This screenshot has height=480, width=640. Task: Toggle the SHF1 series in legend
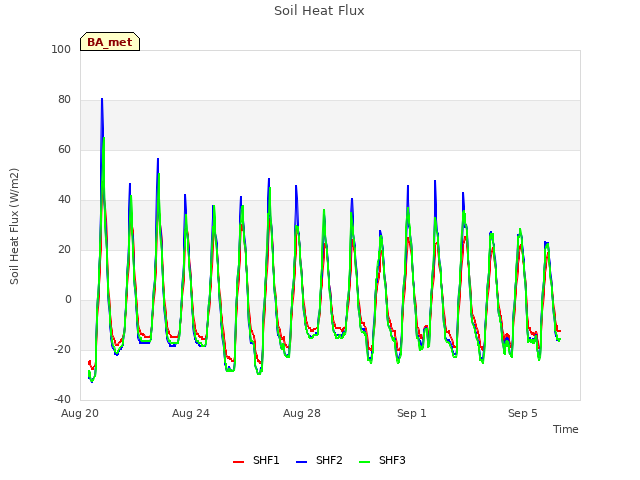click(x=256, y=460)
